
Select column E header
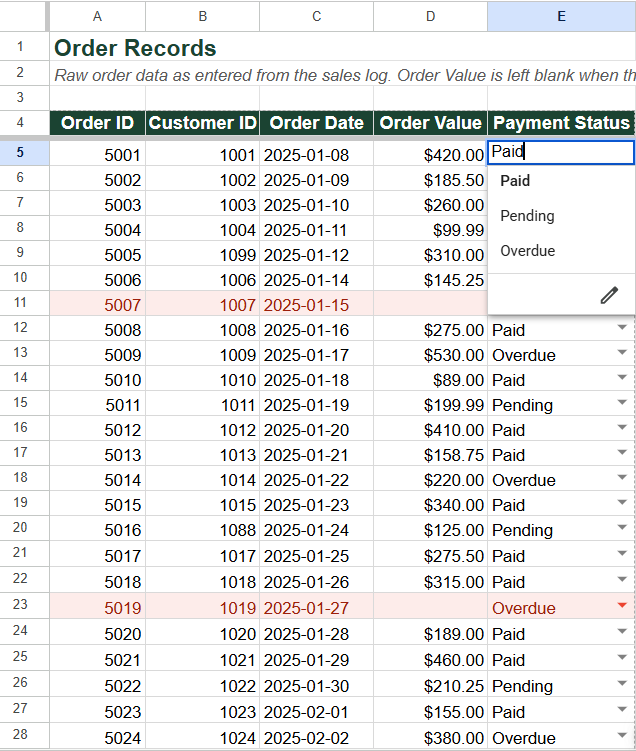click(x=561, y=16)
